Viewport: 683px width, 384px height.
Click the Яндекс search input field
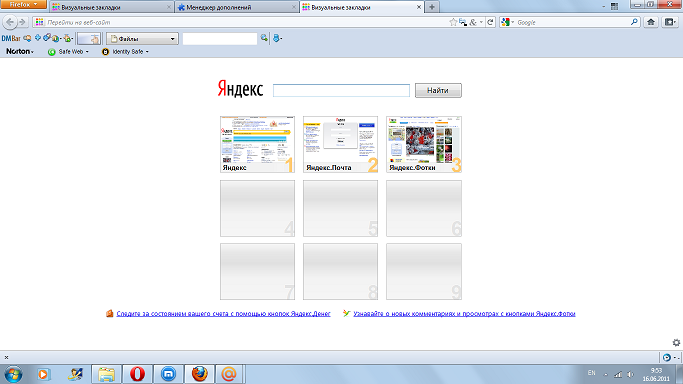[341, 91]
